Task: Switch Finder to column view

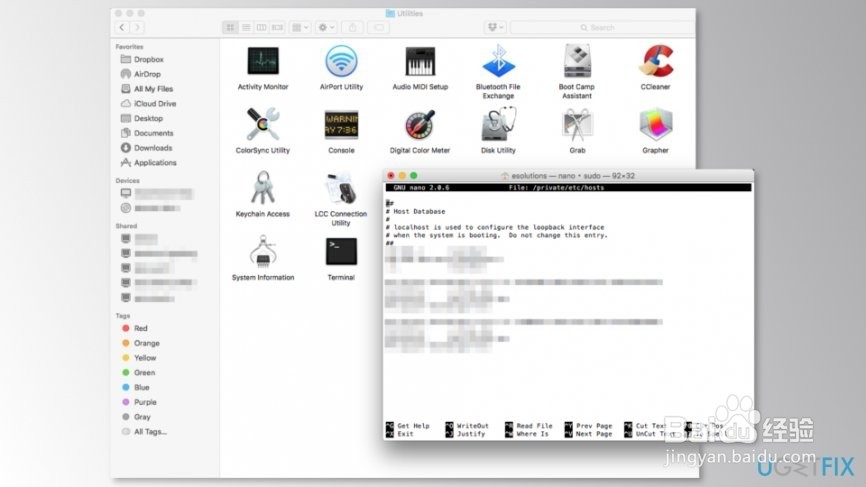Action: pos(261,27)
